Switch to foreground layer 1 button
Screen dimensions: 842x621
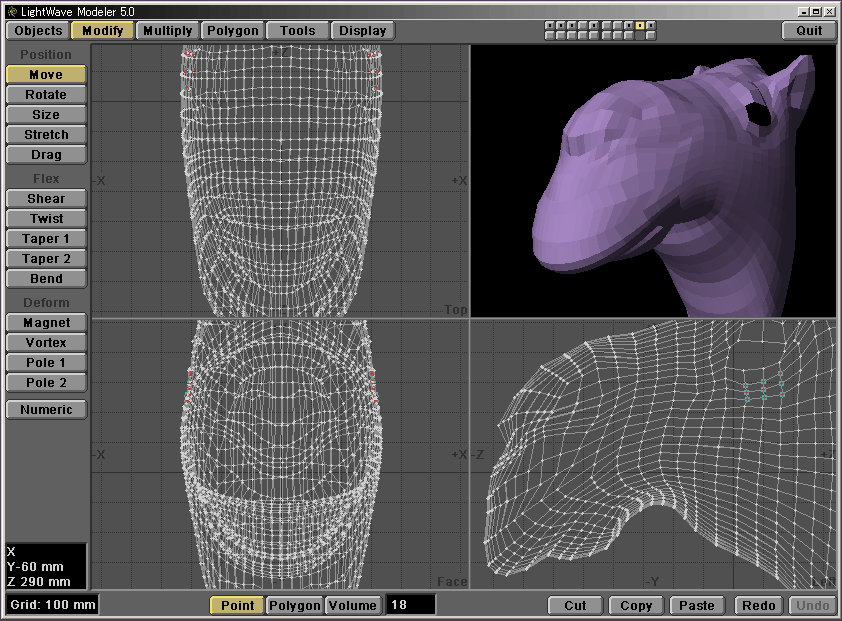[x=550, y=25]
